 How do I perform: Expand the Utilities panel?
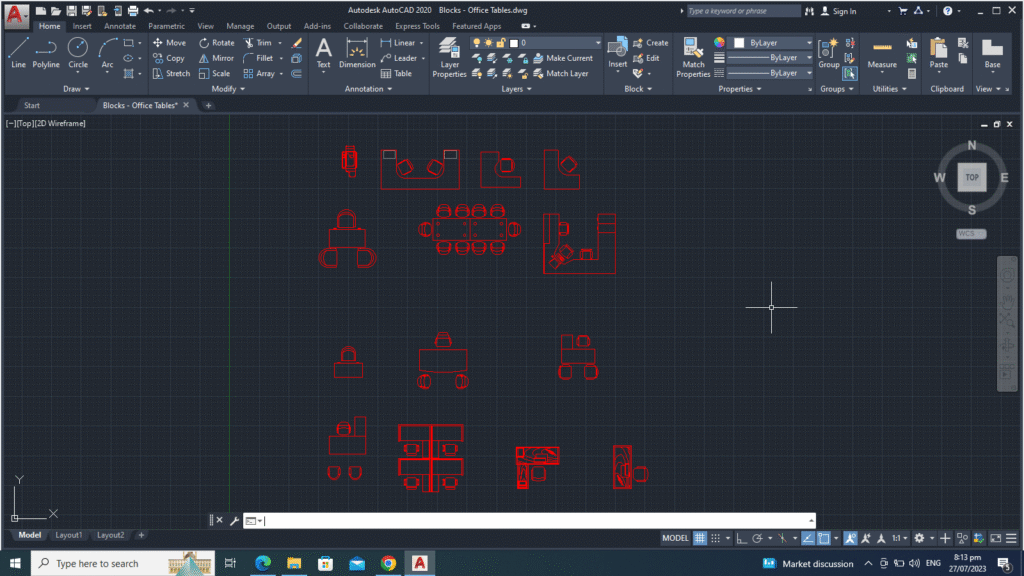pos(889,89)
